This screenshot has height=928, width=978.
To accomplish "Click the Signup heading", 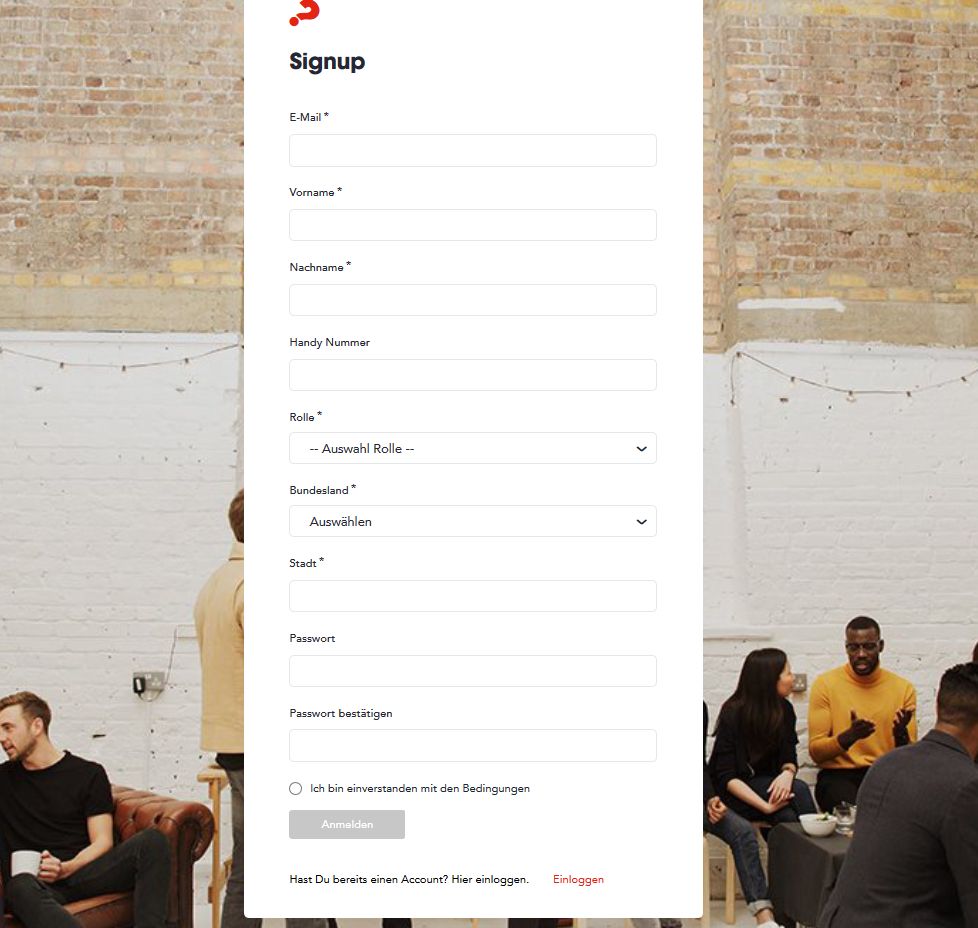I will point(327,62).
